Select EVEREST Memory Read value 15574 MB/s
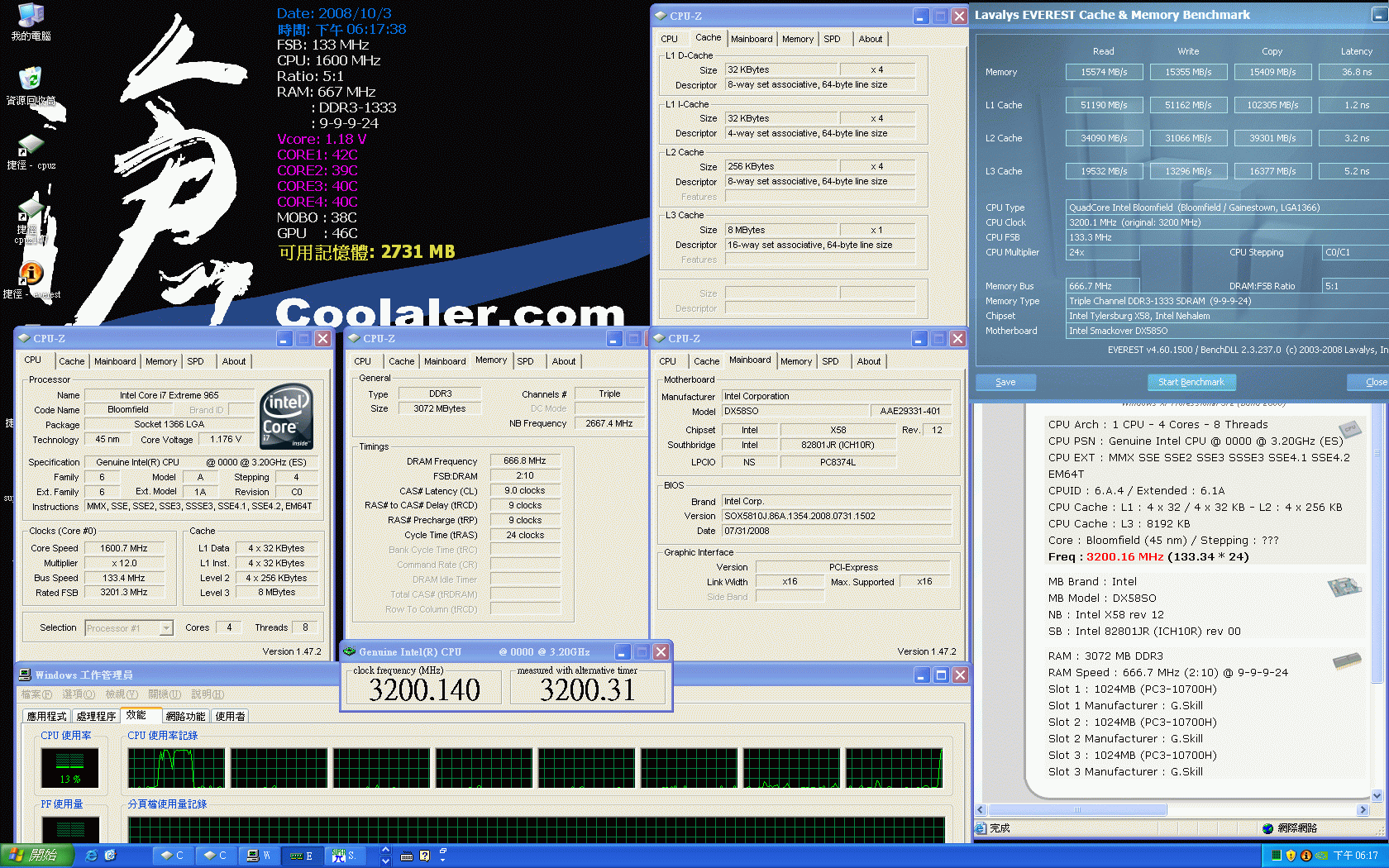The width and height of the screenshot is (1389, 868). 1104,72
